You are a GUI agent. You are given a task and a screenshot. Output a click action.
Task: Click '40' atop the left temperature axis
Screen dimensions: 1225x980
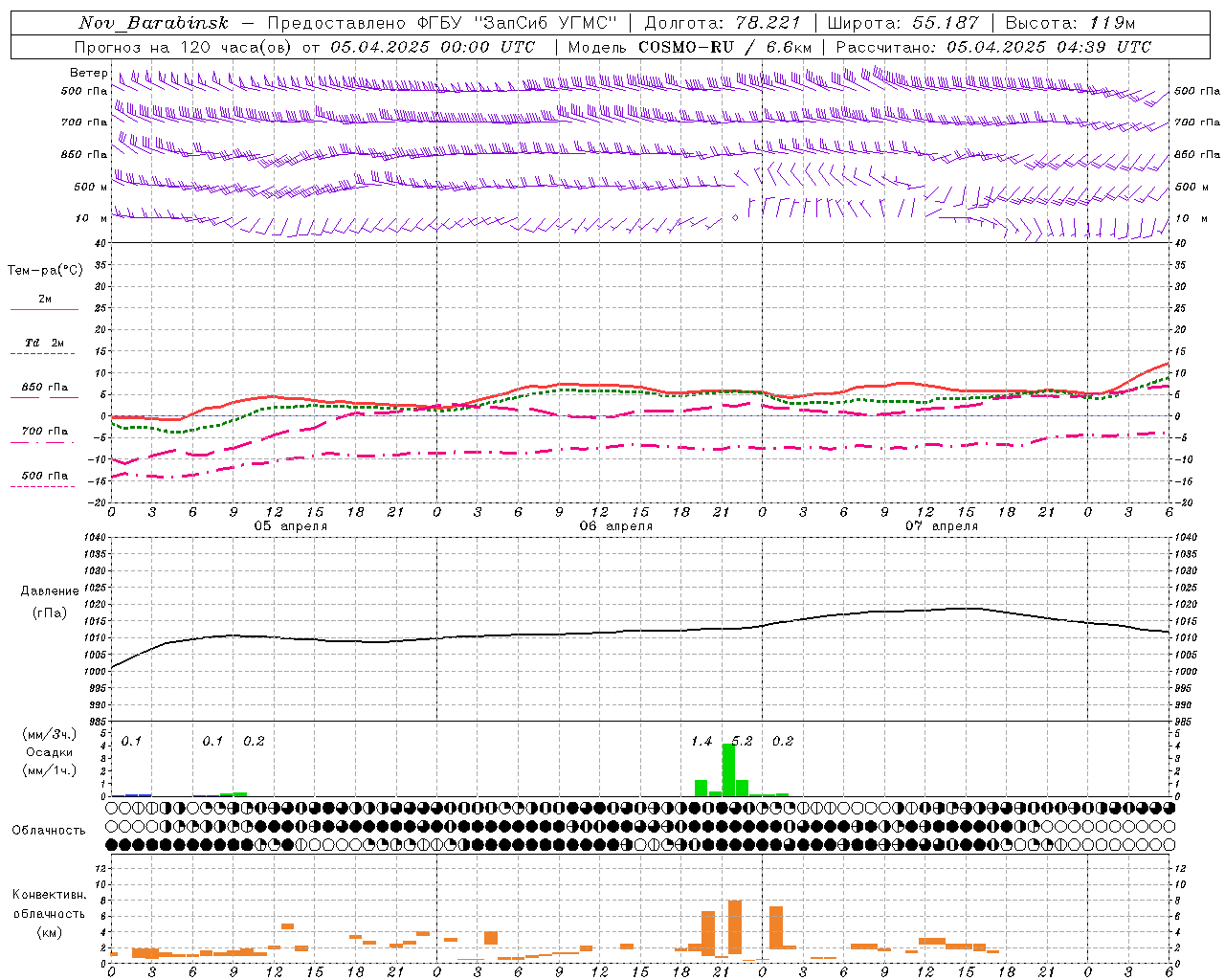coord(100,243)
